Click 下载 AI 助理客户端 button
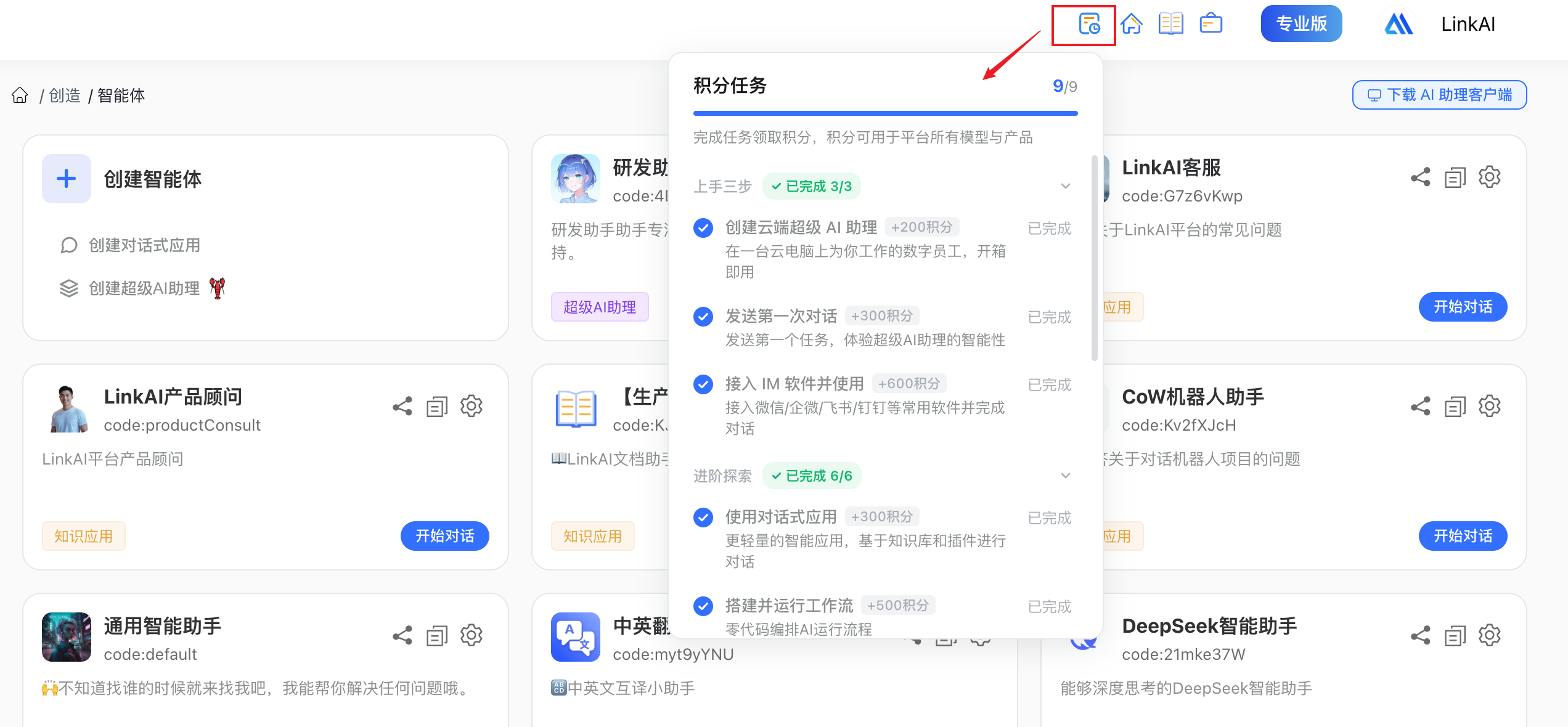 pyautogui.click(x=1439, y=95)
